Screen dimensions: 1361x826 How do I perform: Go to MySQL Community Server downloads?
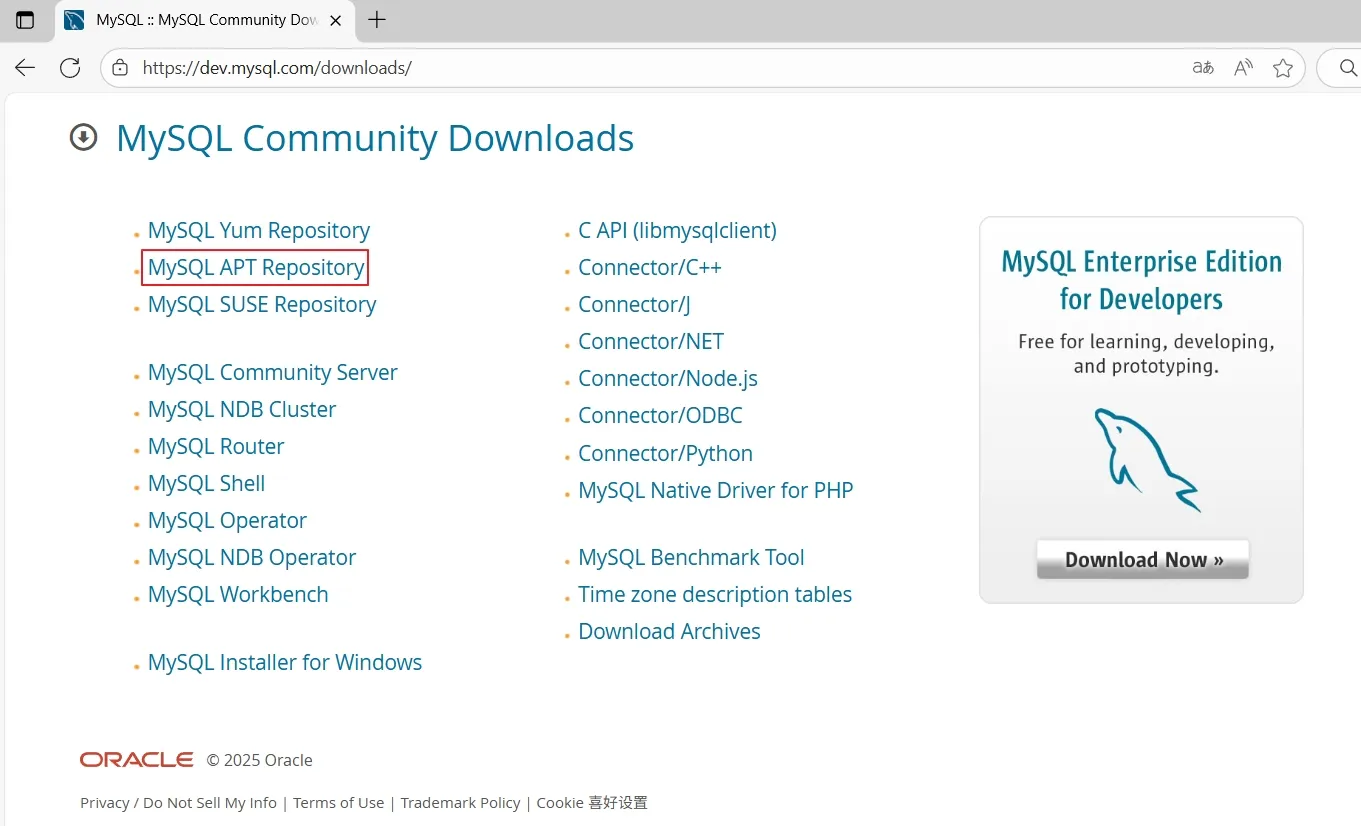[x=273, y=373]
